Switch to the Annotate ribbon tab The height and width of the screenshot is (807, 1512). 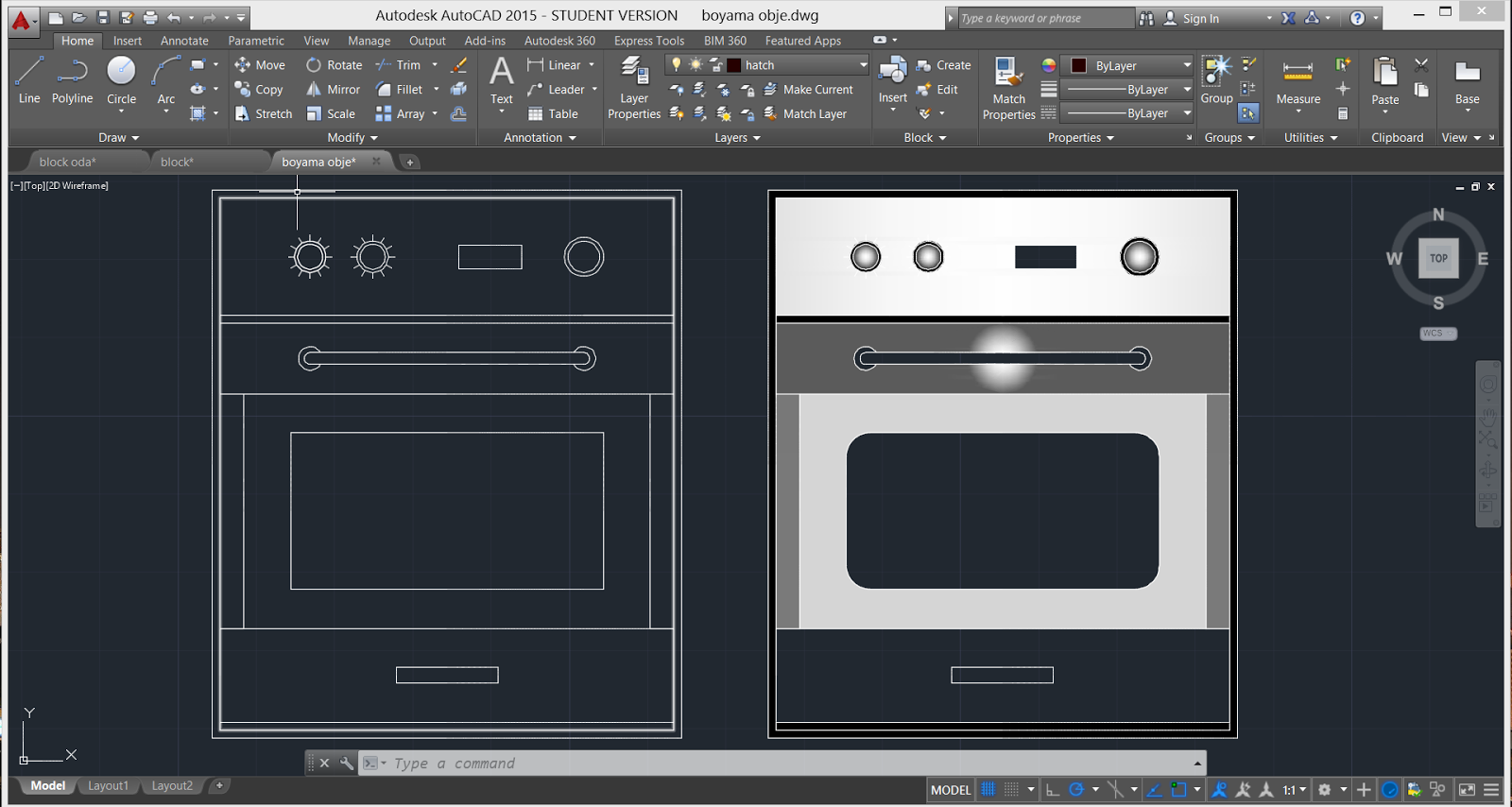[184, 41]
